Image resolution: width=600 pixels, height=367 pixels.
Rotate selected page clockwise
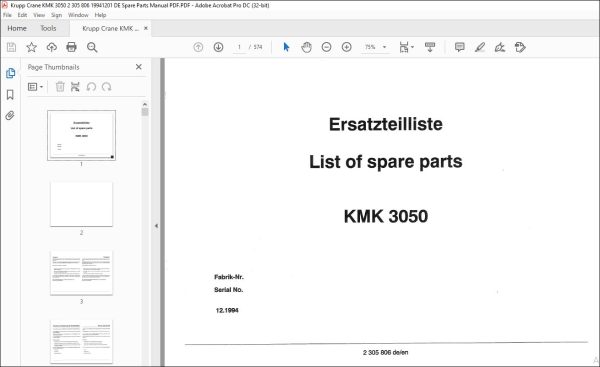pos(107,87)
